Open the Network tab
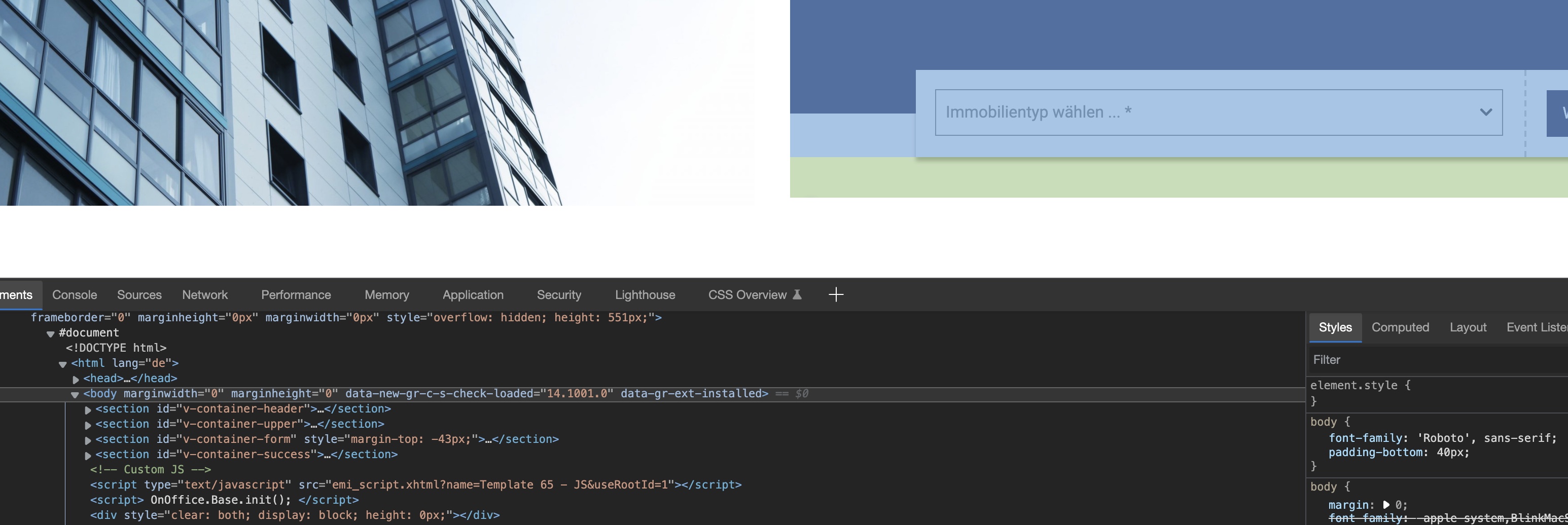Image resolution: width=1568 pixels, height=525 pixels. pyautogui.click(x=205, y=295)
